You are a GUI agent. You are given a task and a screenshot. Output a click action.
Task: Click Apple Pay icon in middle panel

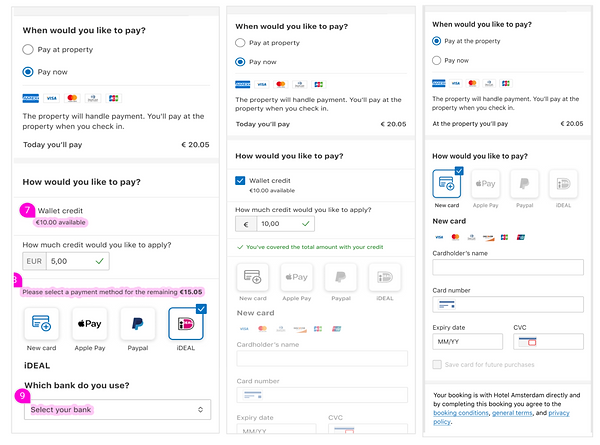click(x=297, y=277)
